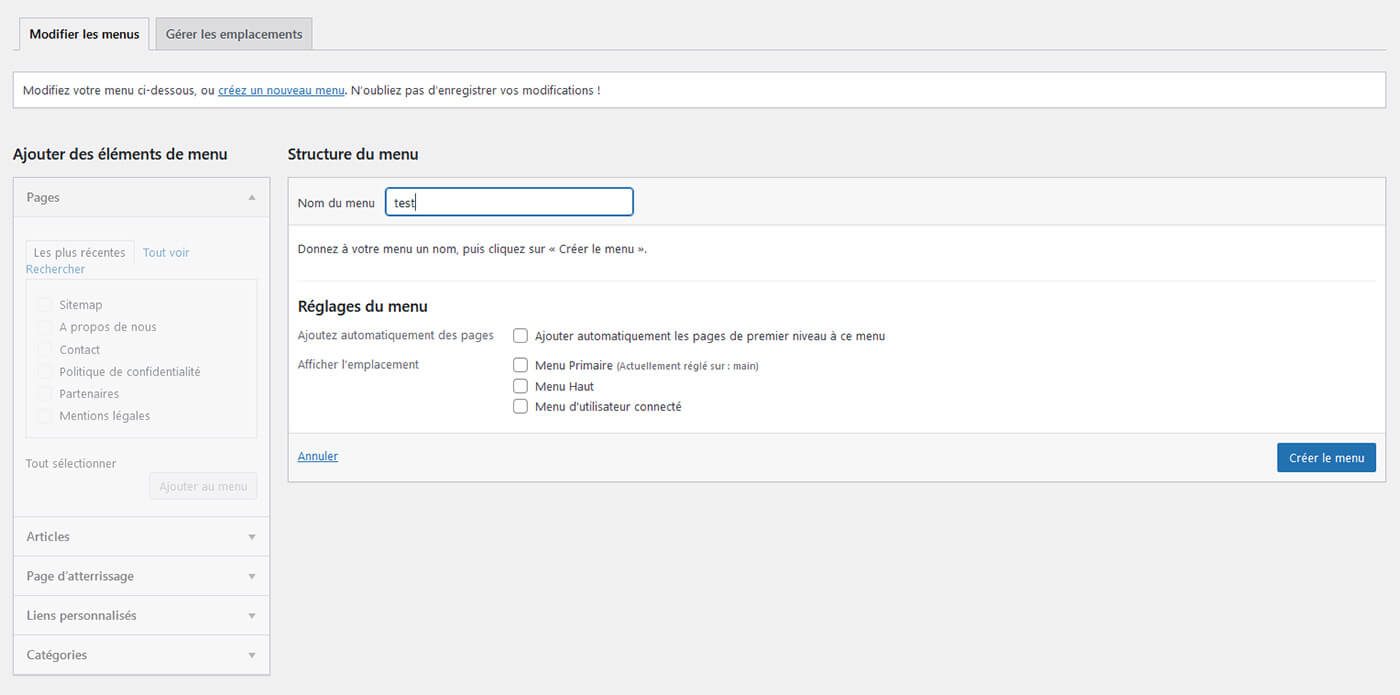Check the A propos de nous checkbox

tap(44, 327)
